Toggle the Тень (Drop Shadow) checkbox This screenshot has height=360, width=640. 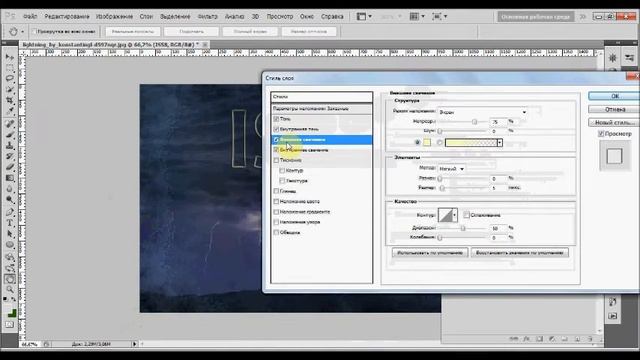pyautogui.click(x=276, y=119)
